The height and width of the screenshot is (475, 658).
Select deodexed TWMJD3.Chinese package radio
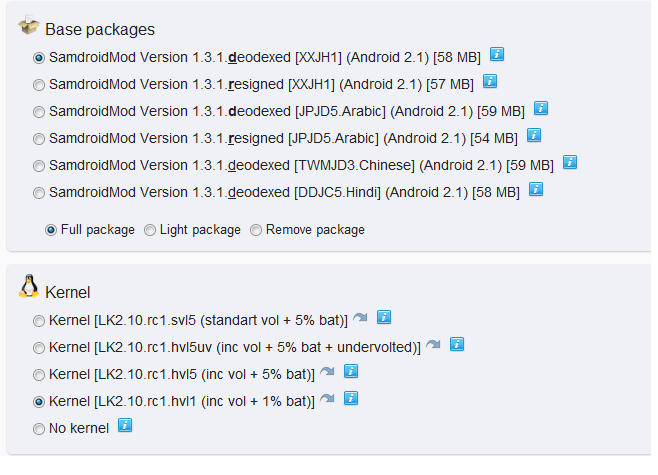point(39,166)
